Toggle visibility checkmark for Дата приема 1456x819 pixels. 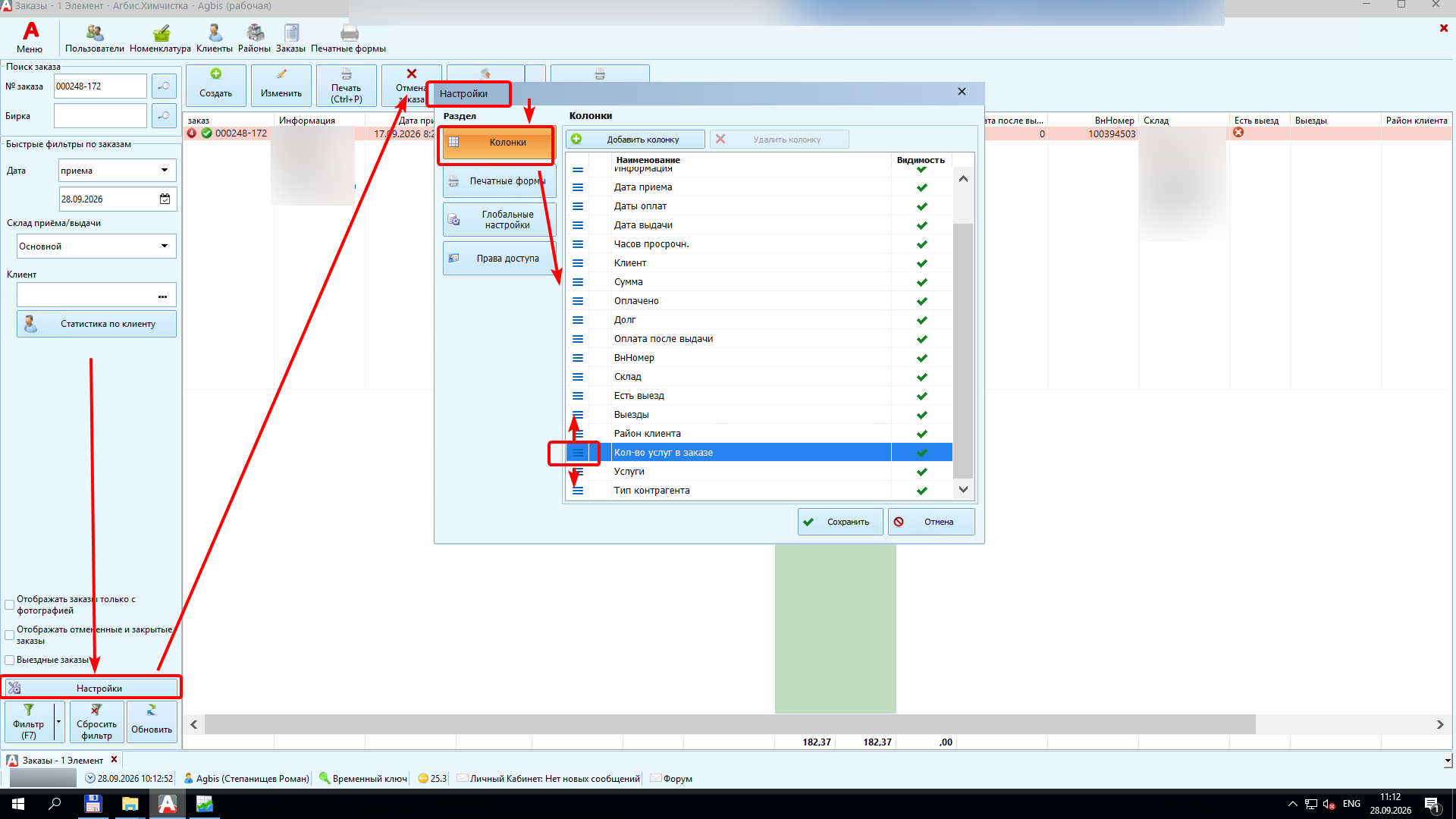[x=922, y=187]
